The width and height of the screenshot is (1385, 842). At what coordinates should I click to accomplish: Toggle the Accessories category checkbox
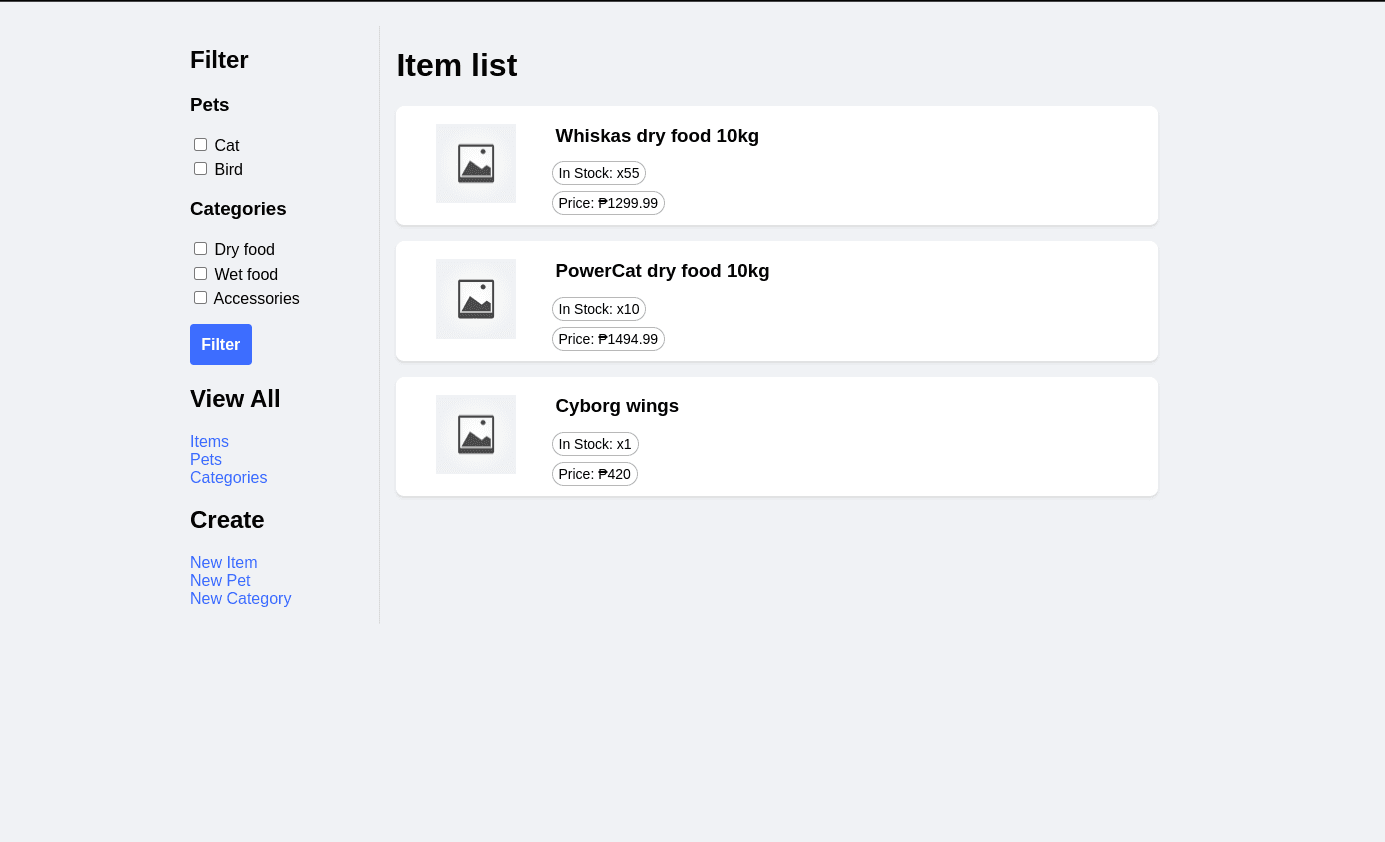pyautogui.click(x=201, y=298)
